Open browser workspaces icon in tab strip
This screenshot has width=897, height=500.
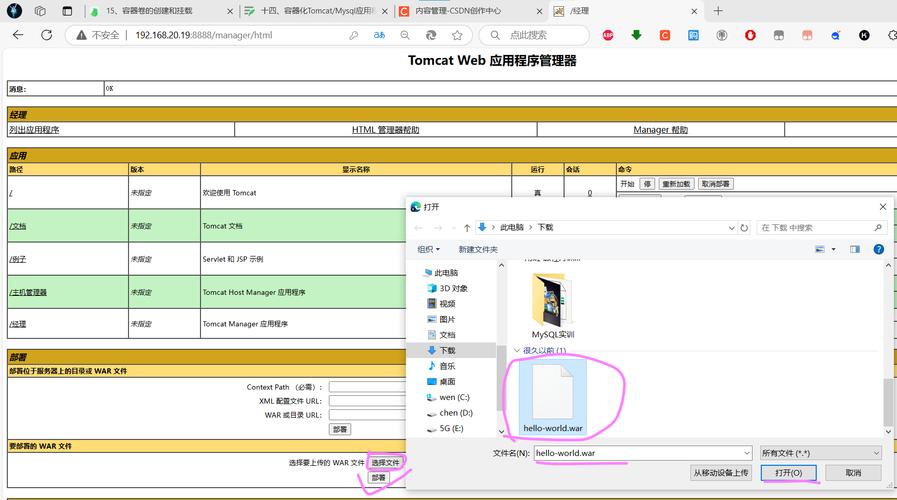pos(40,11)
